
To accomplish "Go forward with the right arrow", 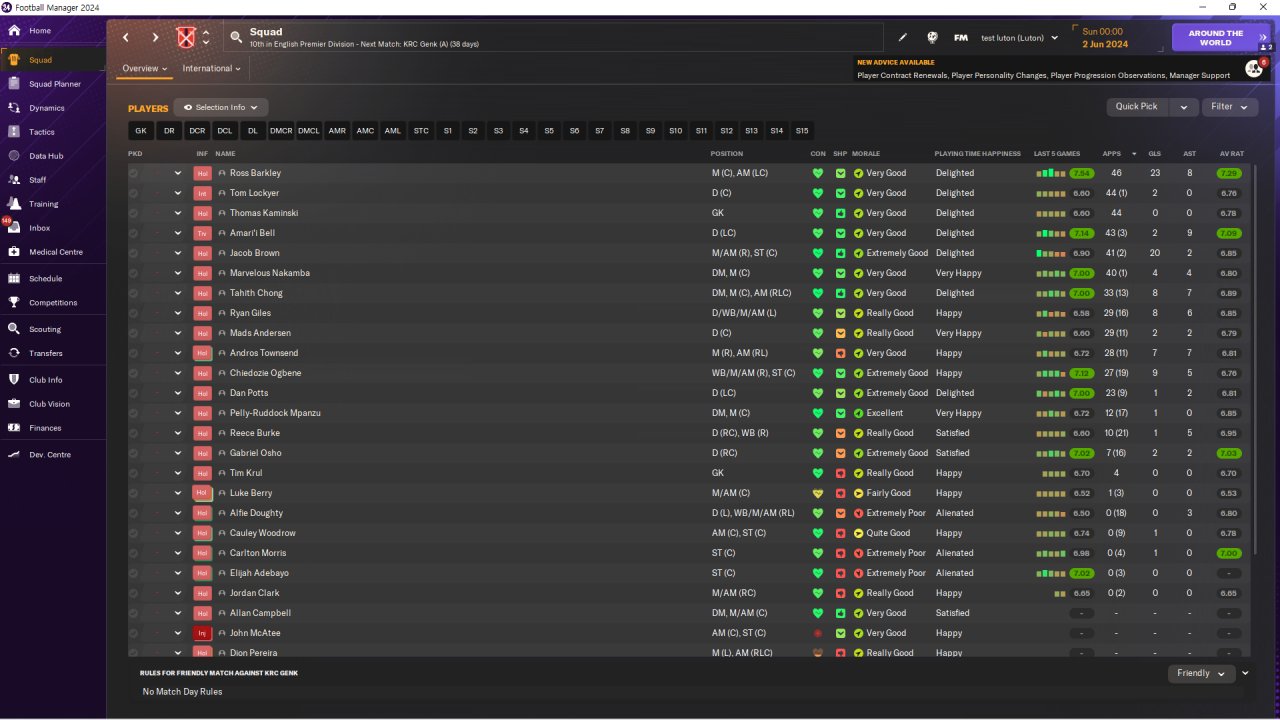I will coord(155,38).
